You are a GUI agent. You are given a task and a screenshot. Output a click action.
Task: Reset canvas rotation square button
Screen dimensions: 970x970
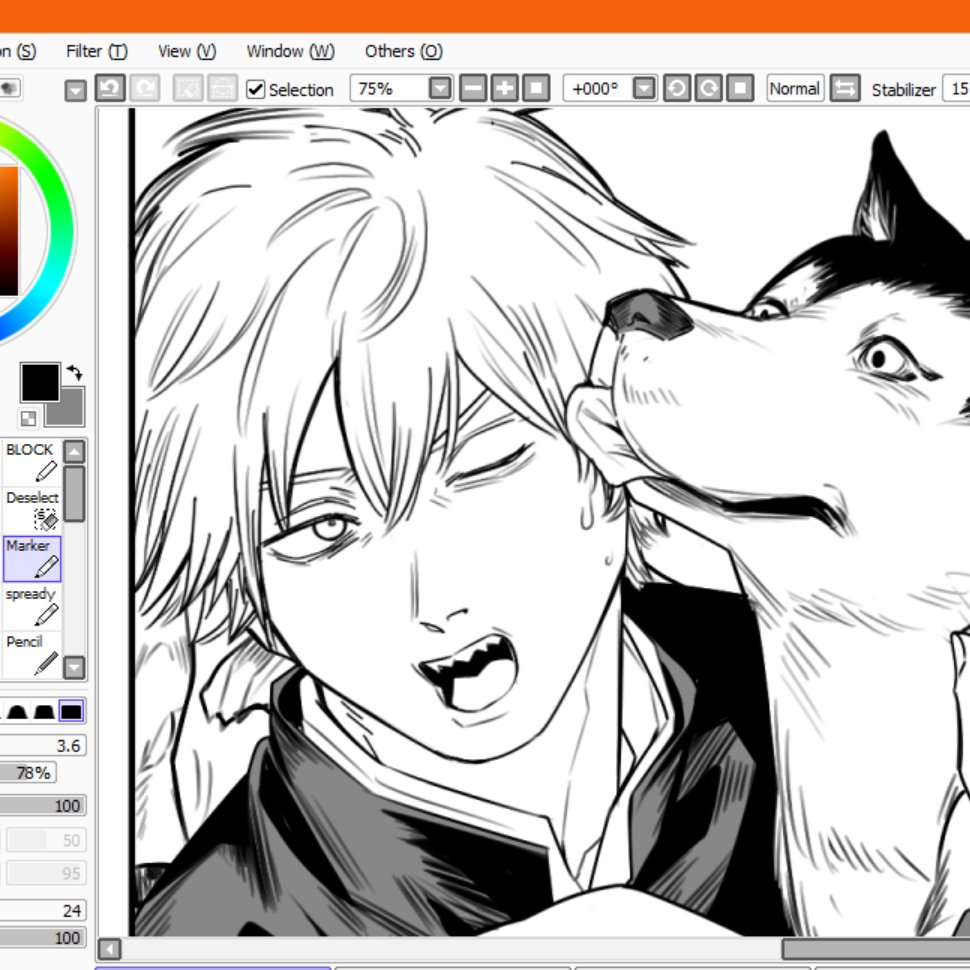click(740, 88)
